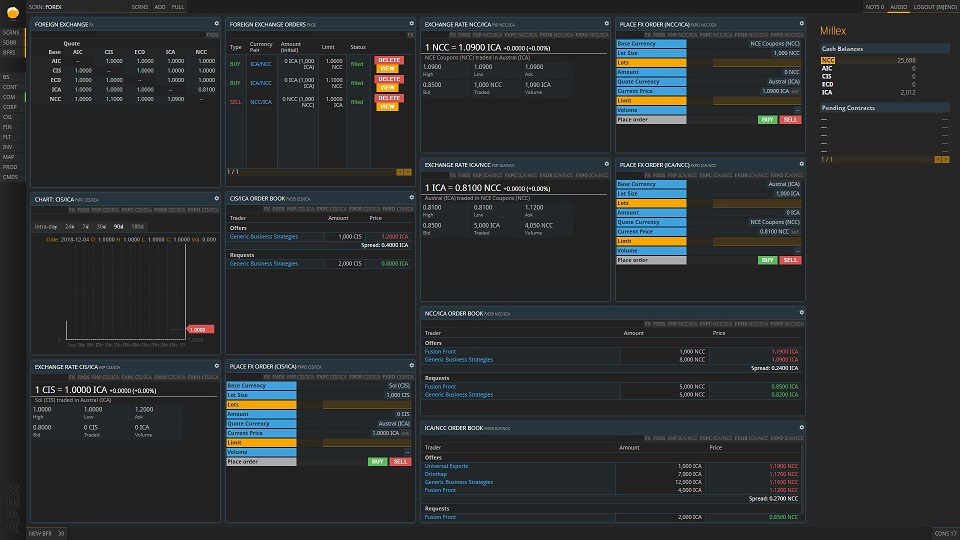Delete the SELL NCC/ICA order
The image size is (960, 540).
(388, 98)
